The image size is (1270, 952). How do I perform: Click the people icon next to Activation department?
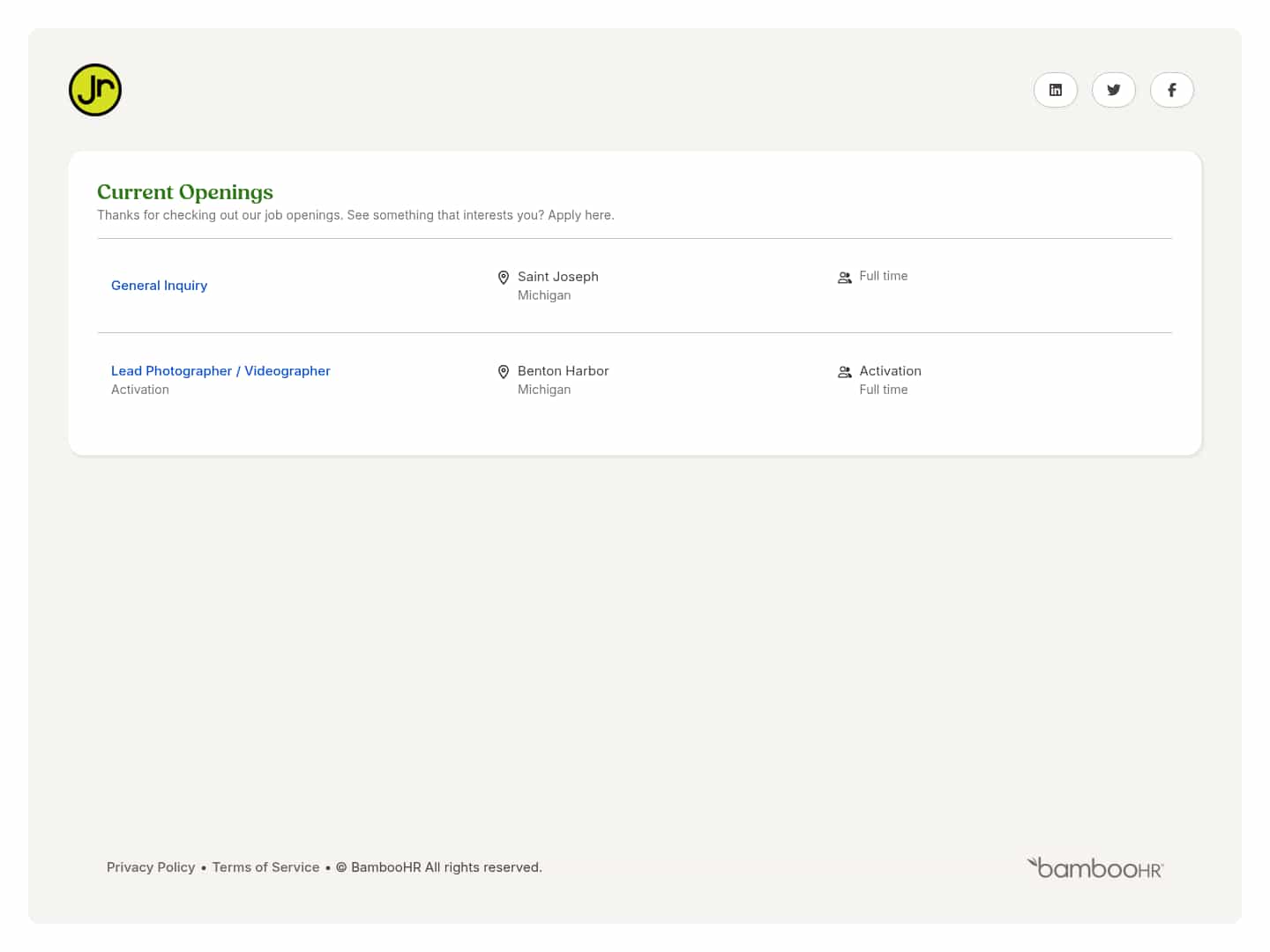844,372
